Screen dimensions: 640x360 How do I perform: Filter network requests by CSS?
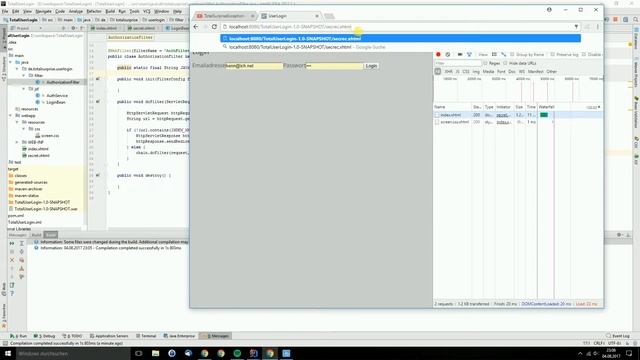coord(466,71)
